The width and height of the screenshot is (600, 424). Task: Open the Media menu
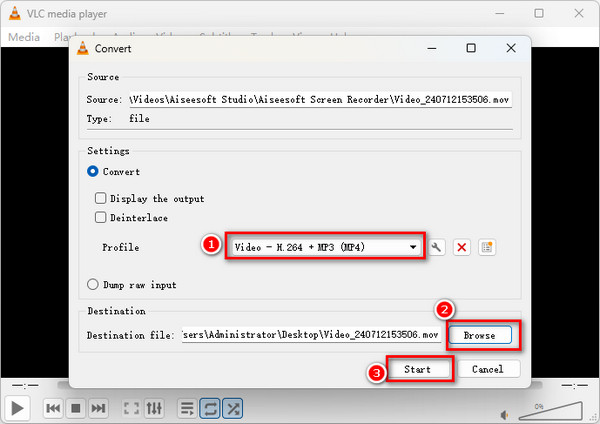23,37
